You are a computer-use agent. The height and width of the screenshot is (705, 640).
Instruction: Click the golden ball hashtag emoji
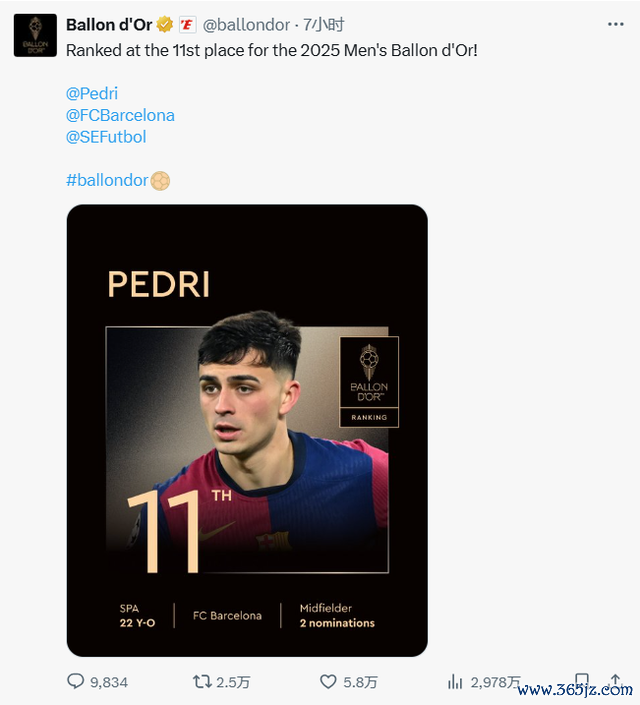(x=160, y=181)
